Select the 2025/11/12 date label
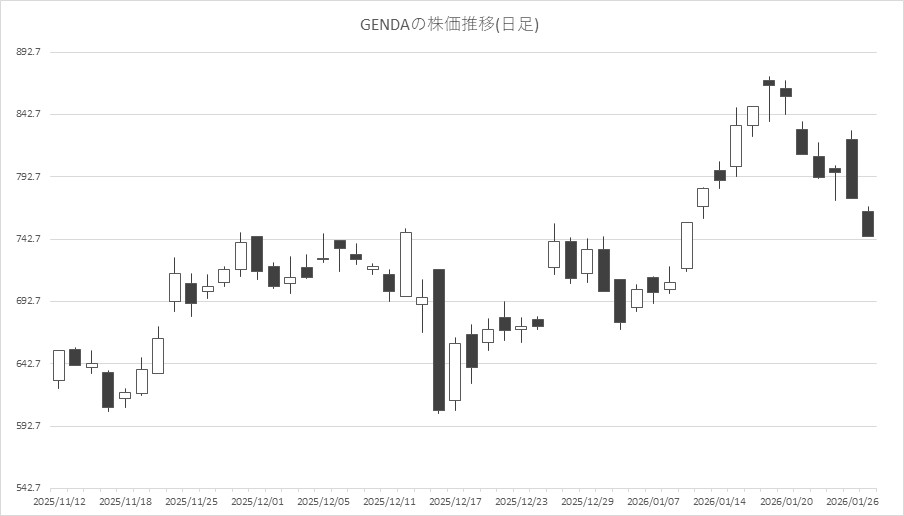Screen dimensions: 904x516 (59, 501)
